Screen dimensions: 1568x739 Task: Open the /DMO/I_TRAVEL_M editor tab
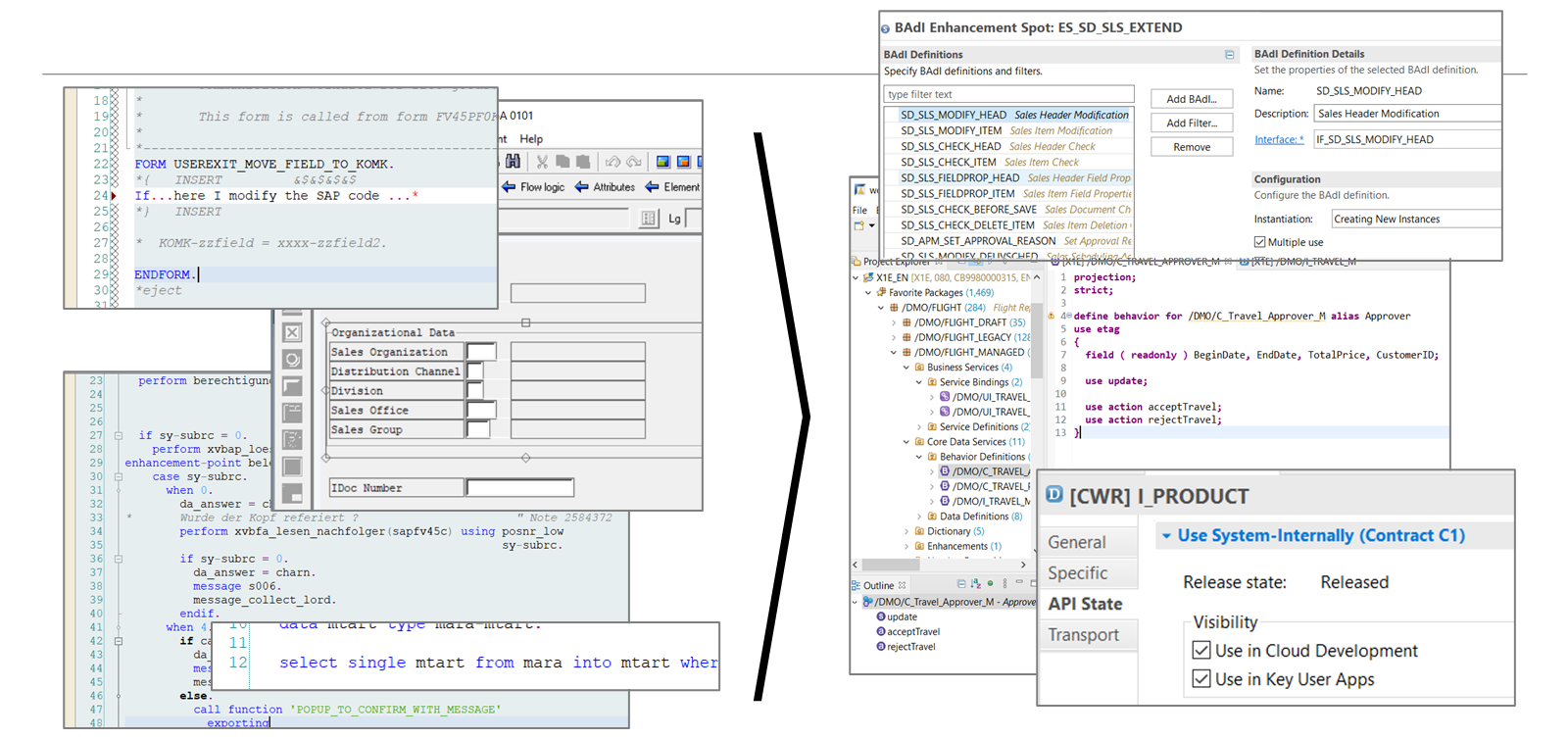(x=1298, y=262)
